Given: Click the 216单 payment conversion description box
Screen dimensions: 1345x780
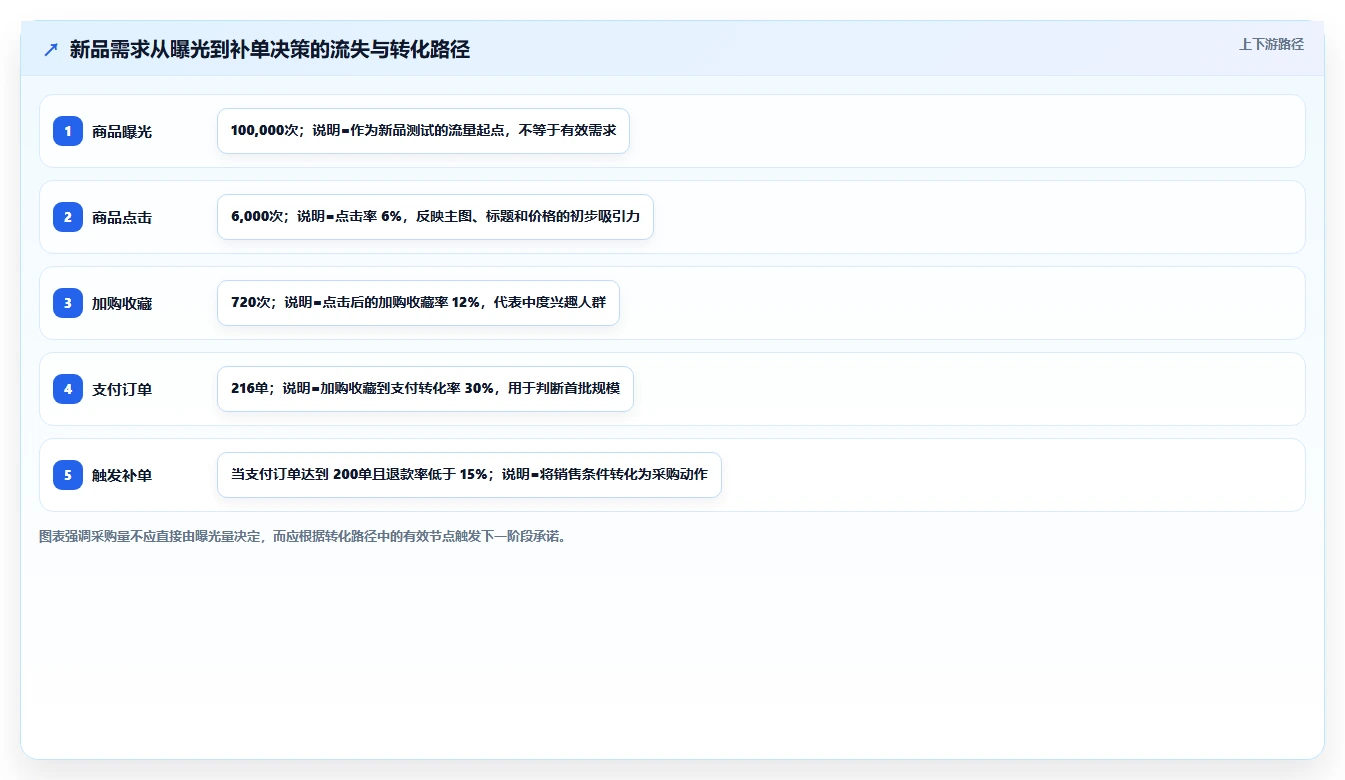Looking at the screenshot, I should pos(425,389).
